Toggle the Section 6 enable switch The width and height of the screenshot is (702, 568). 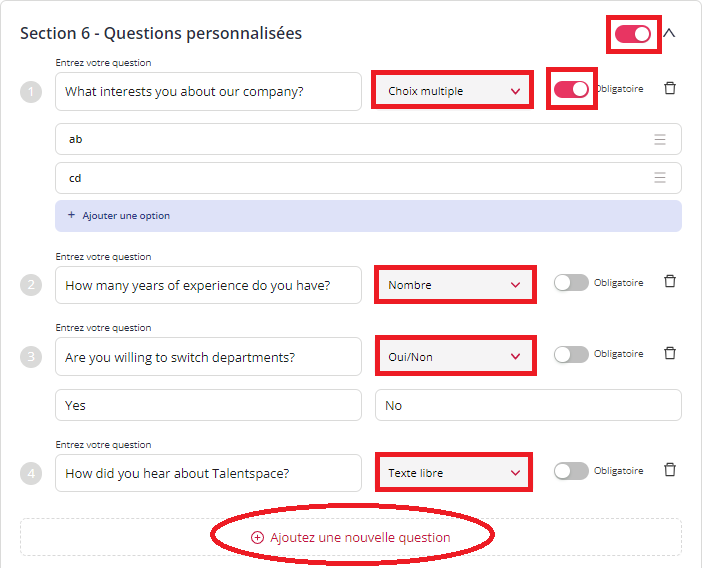(x=633, y=34)
